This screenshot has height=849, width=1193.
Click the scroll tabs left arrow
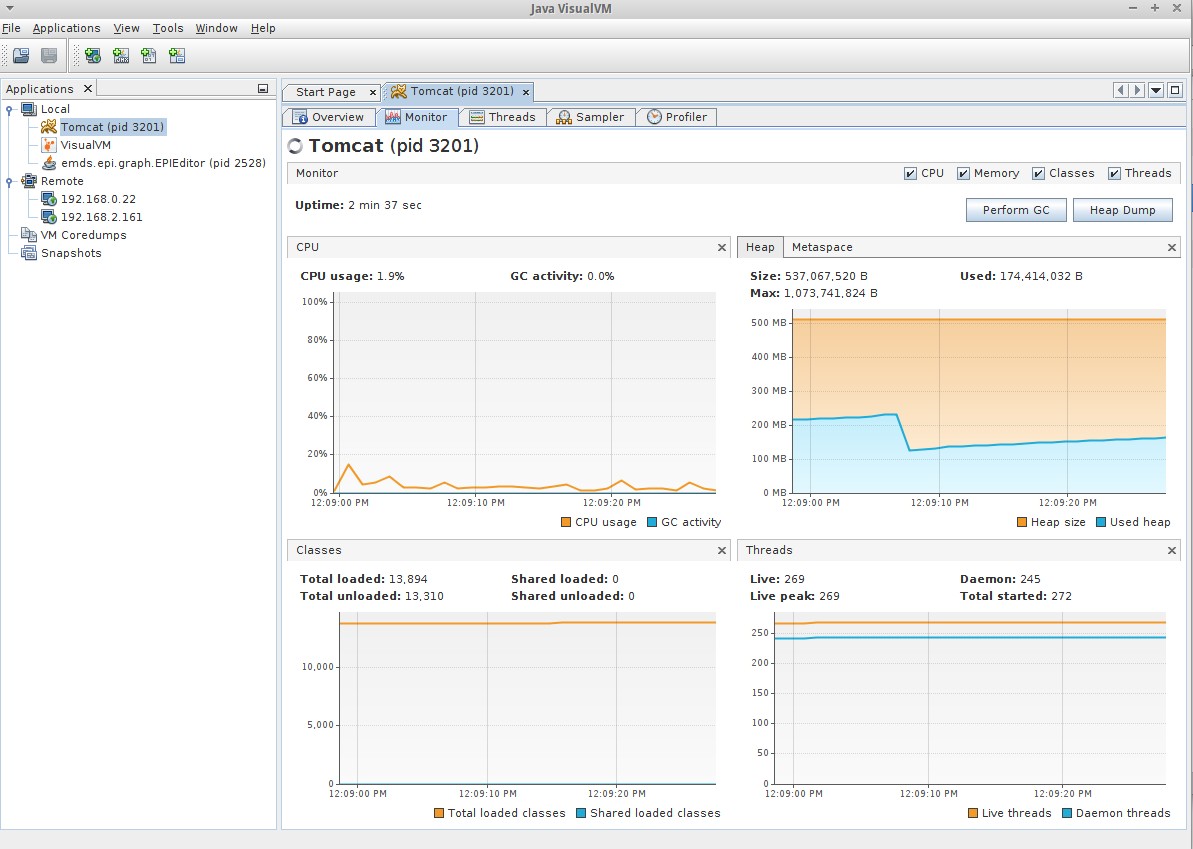(x=1121, y=90)
